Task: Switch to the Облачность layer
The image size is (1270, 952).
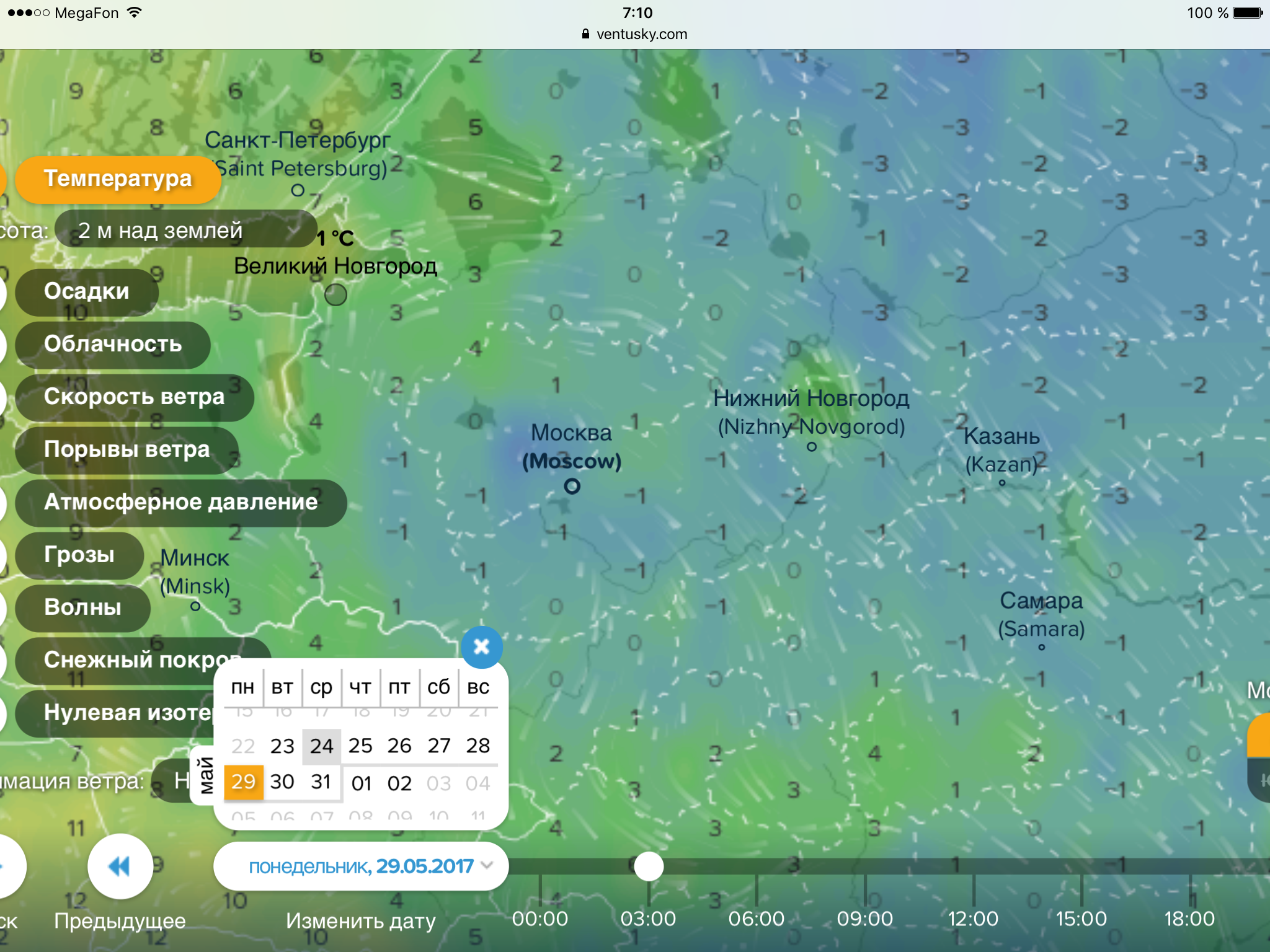Action: coord(113,344)
